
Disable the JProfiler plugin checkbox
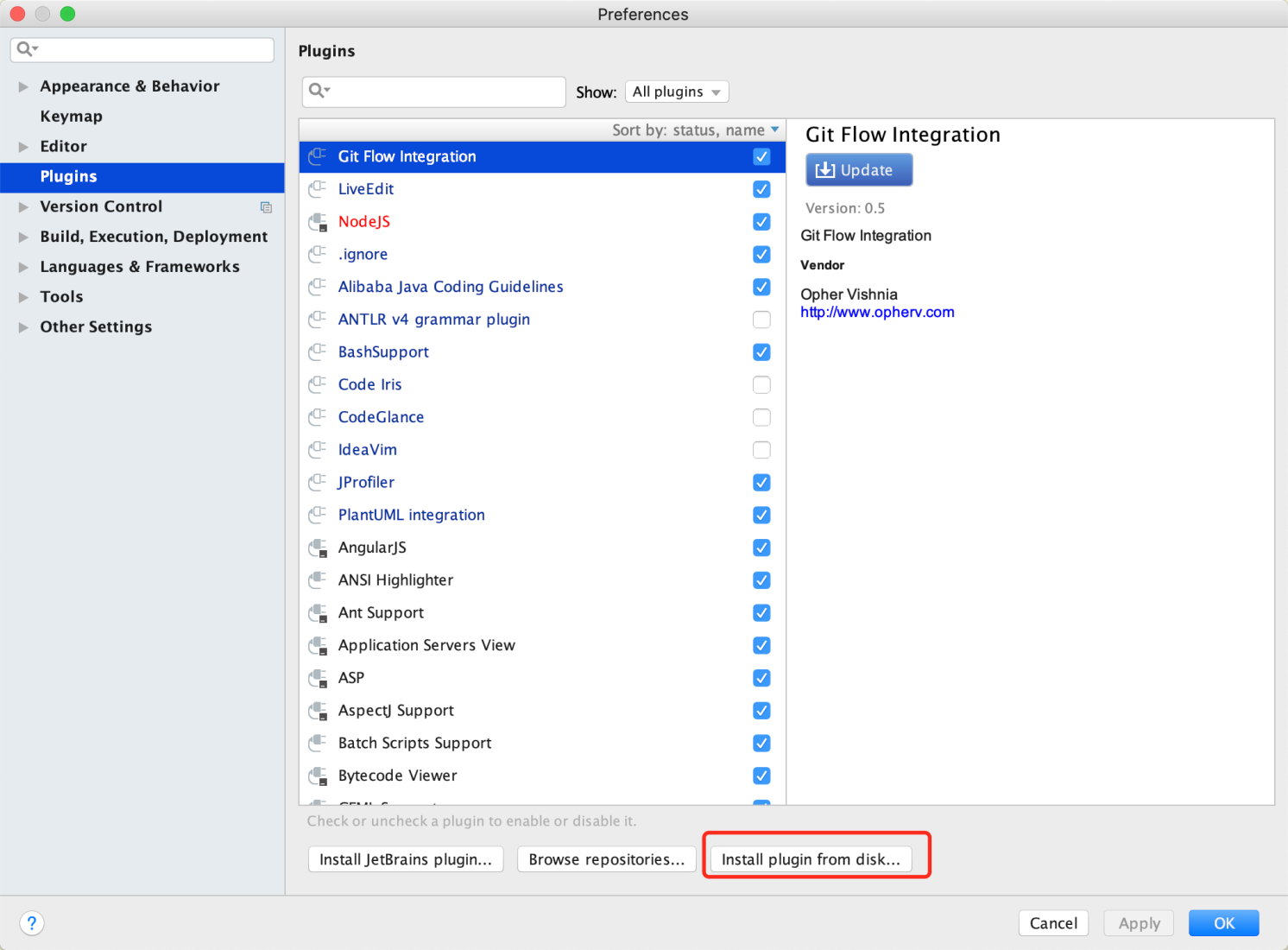pos(761,482)
